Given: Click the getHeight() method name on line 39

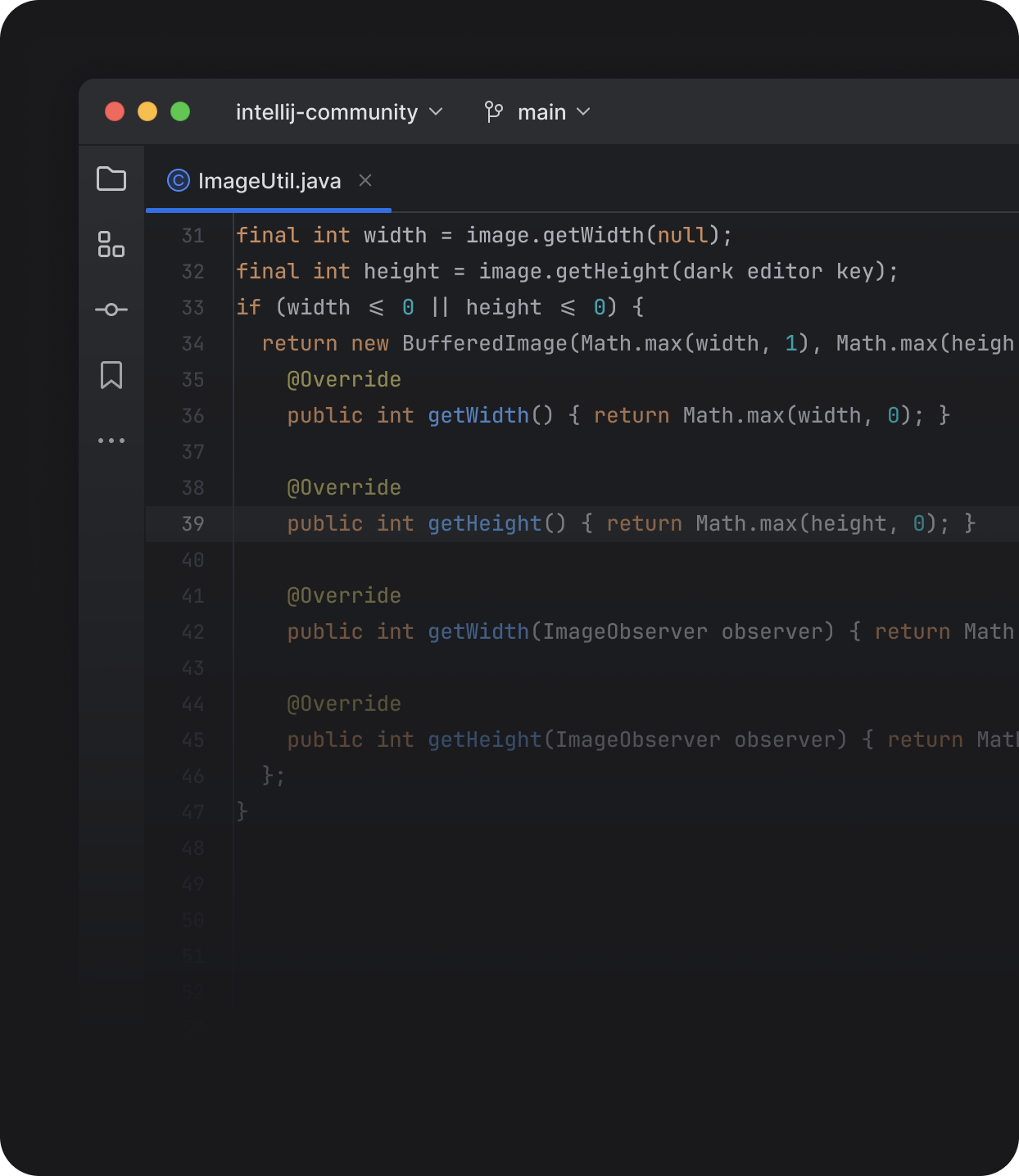Looking at the screenshot, I should (x=484, y=524).
